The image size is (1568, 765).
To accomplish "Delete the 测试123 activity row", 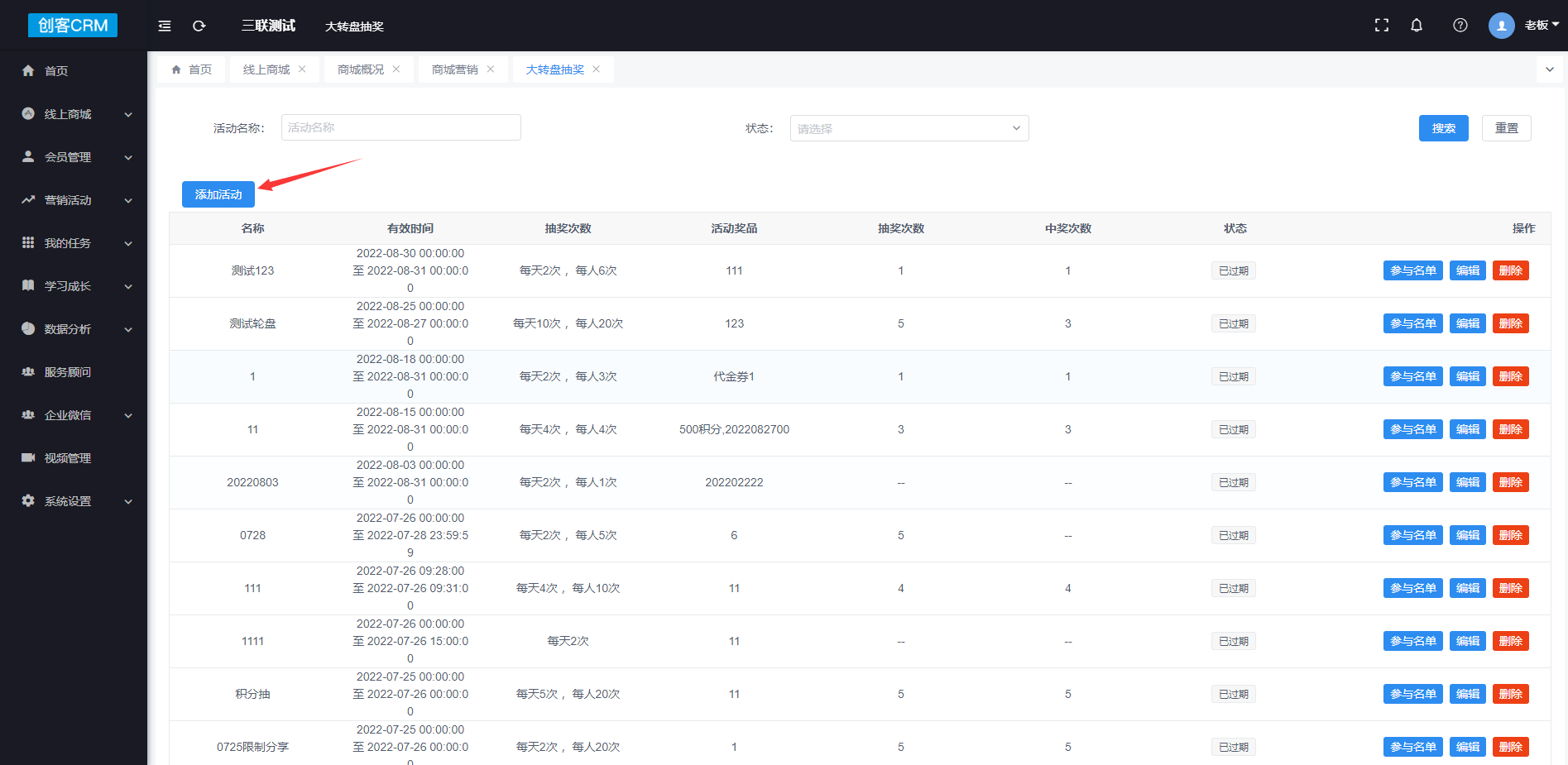I will (1510, 270).
